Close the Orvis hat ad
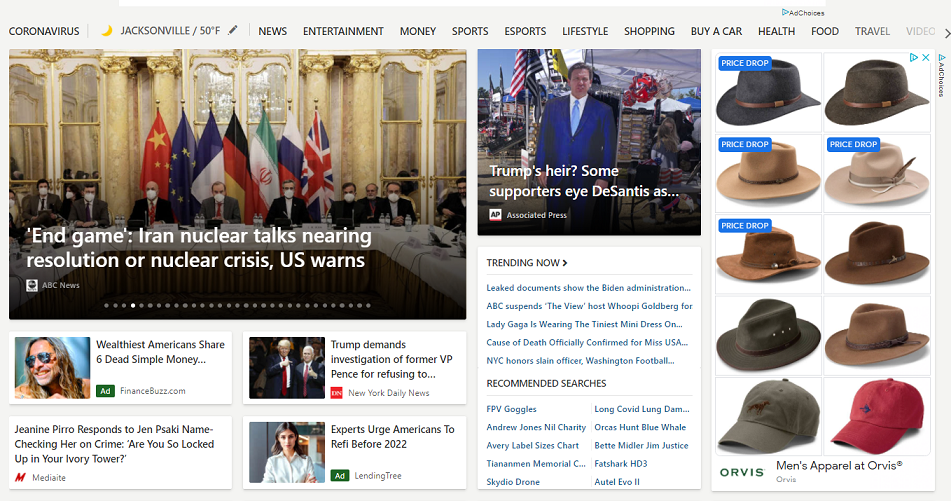Screen dimensions: 951x501 click(926, 58)
